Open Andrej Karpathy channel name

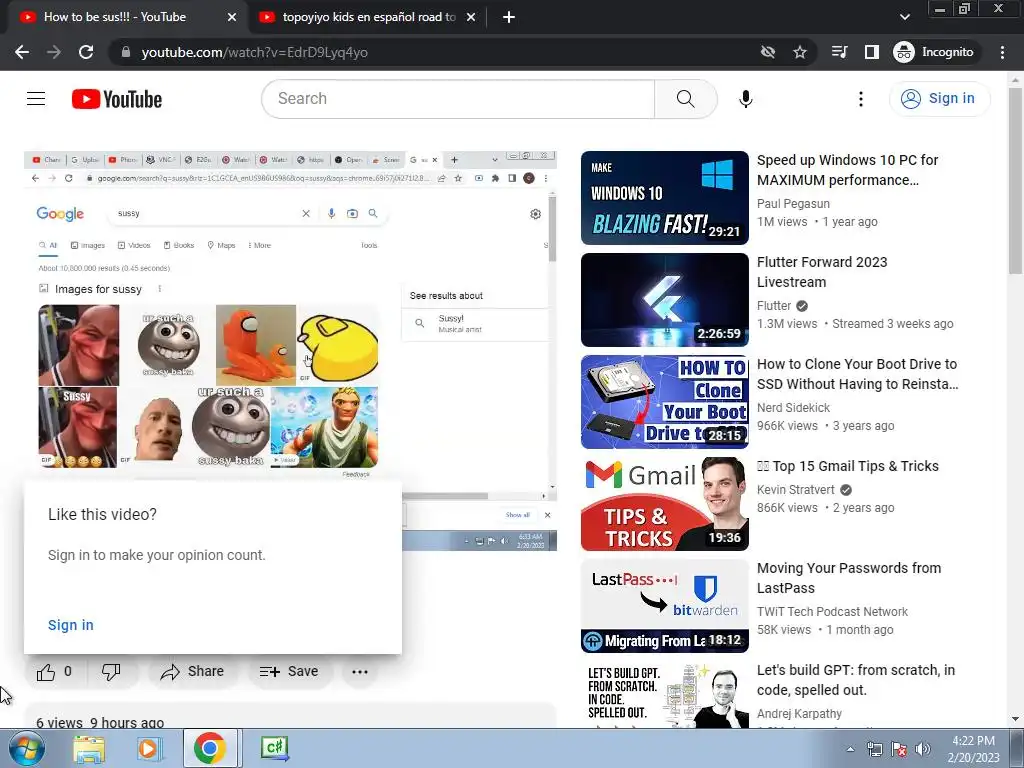[799, 714]
